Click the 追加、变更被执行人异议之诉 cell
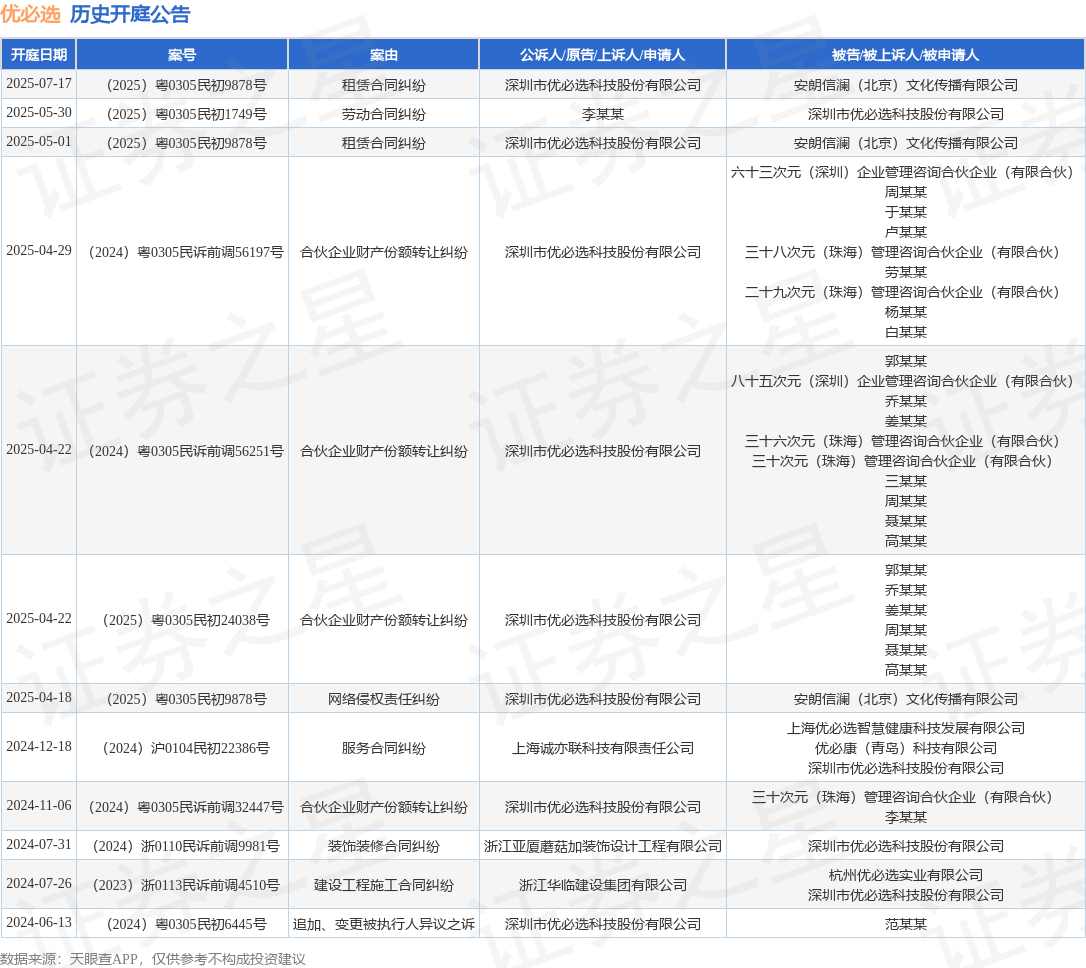This screenshot has width=1086, height=968. (x=384, y=924)
